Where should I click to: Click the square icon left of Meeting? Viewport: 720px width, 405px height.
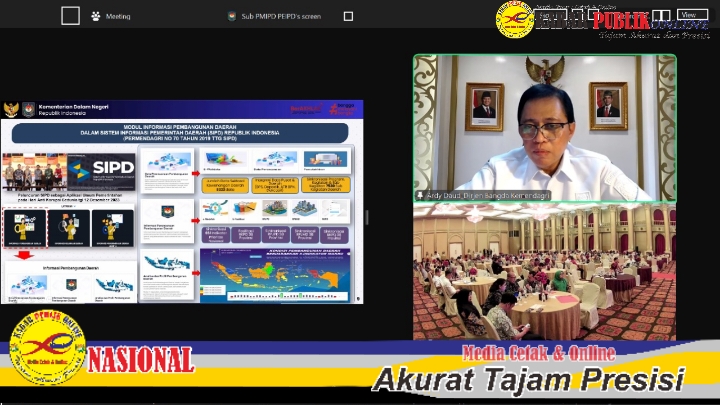coord(70,15)
